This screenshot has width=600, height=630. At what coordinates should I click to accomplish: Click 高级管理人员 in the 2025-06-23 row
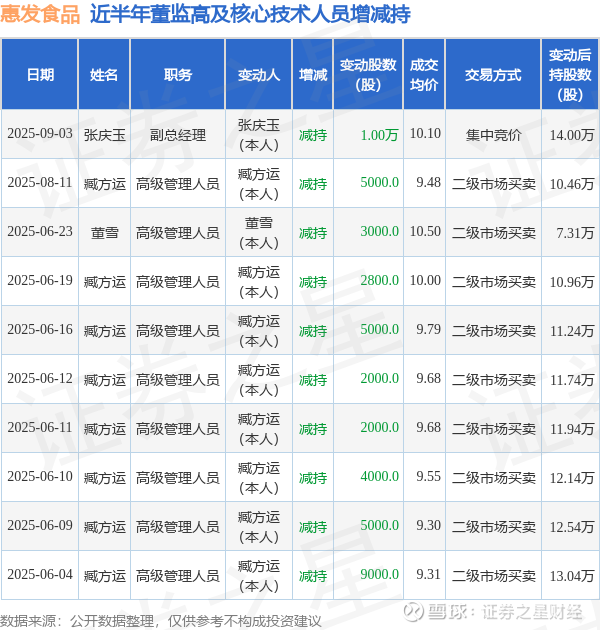pos(178,233)
